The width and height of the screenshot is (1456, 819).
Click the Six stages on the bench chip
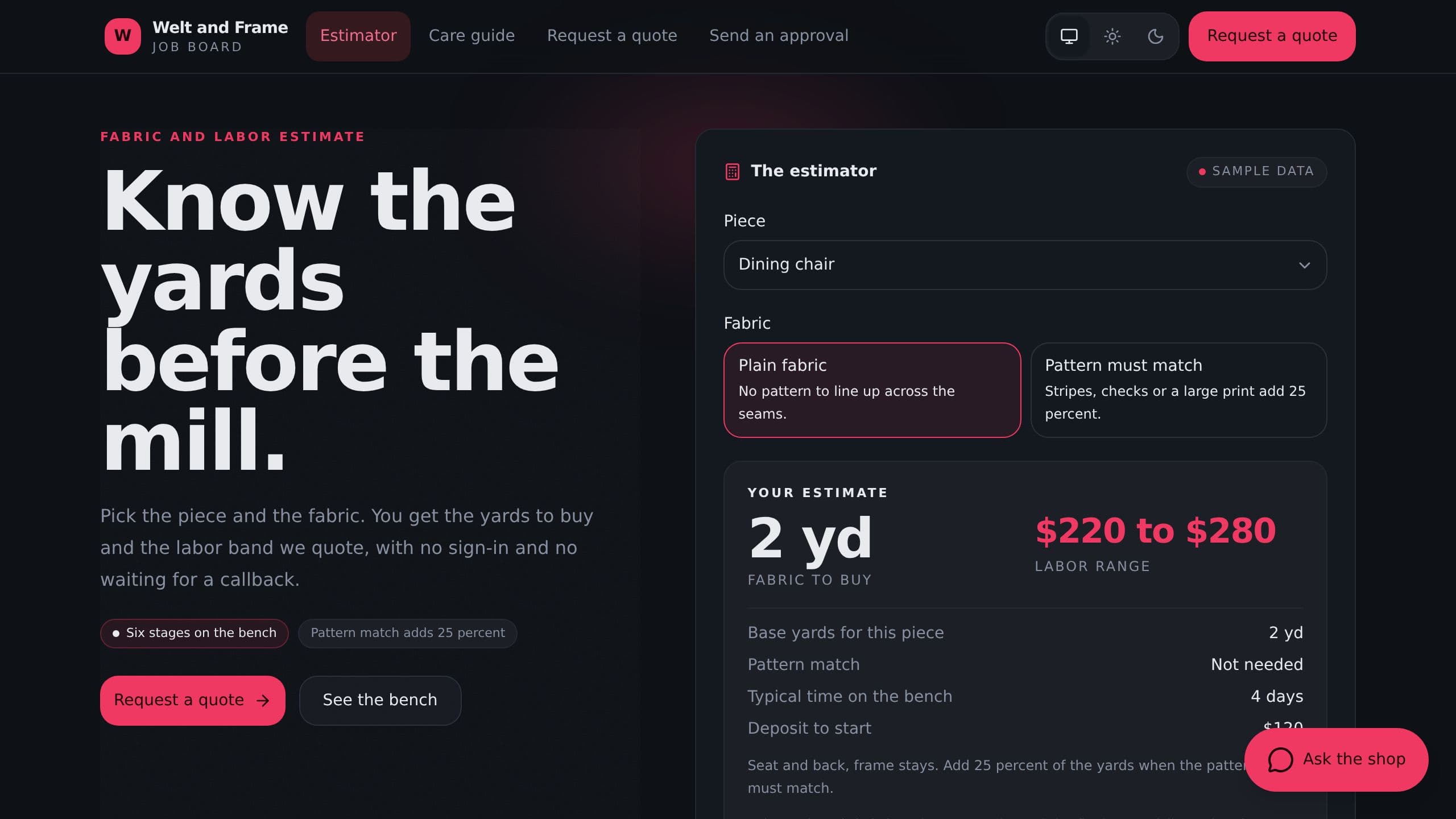(x=195, y=634)
